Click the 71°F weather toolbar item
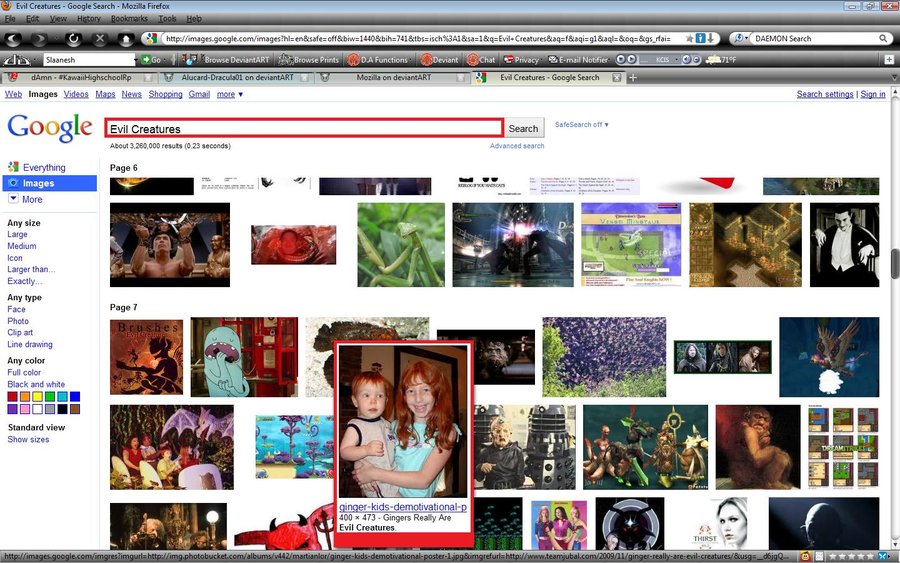The width and height of the screenshot is (900, 563). (720, 60)
